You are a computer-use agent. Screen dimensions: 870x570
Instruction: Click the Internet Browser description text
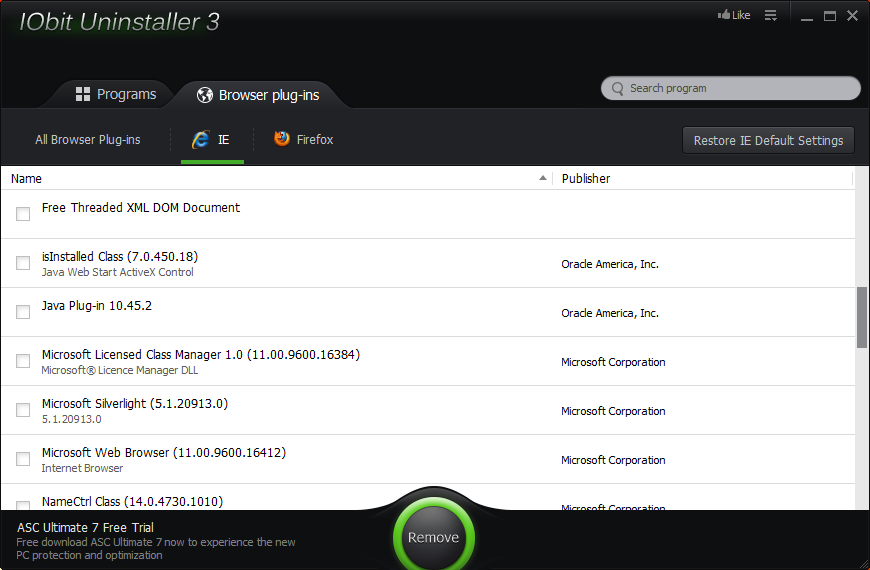[x=82, y=468]
